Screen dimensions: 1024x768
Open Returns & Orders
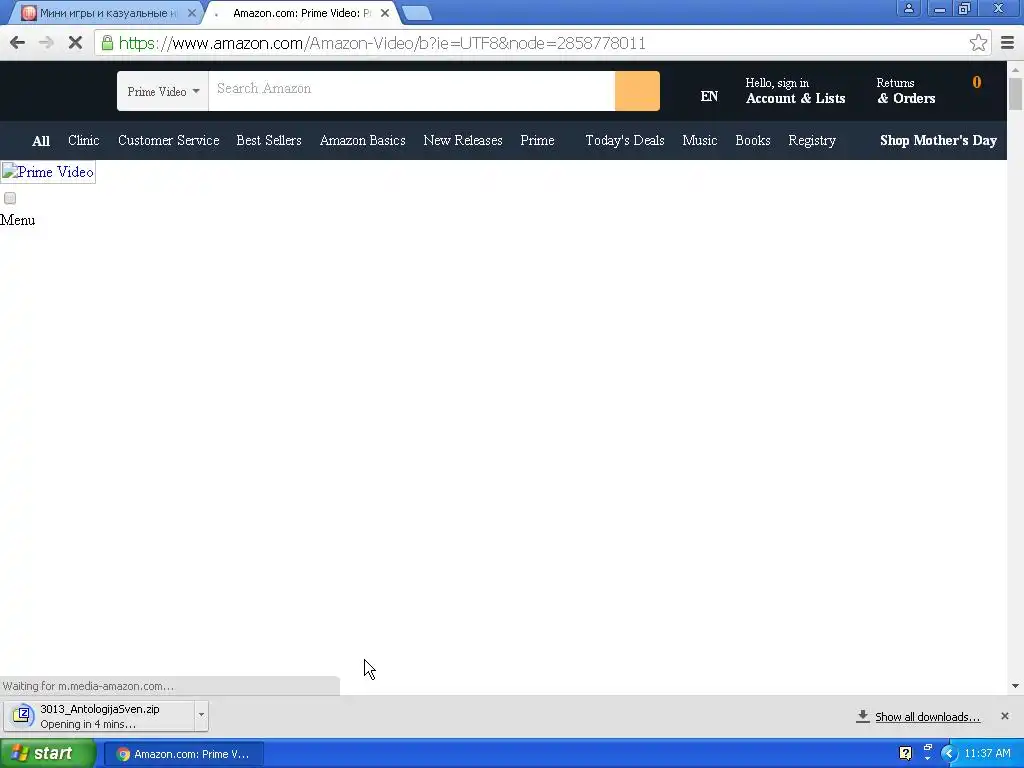click(x=906, y=91)
